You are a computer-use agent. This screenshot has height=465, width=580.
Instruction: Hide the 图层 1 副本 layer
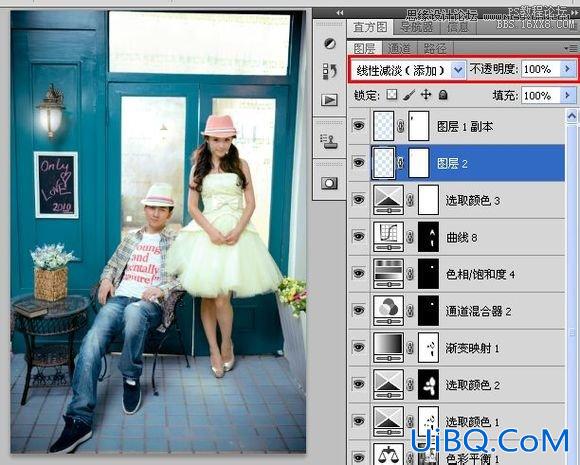tap(358, 126)
